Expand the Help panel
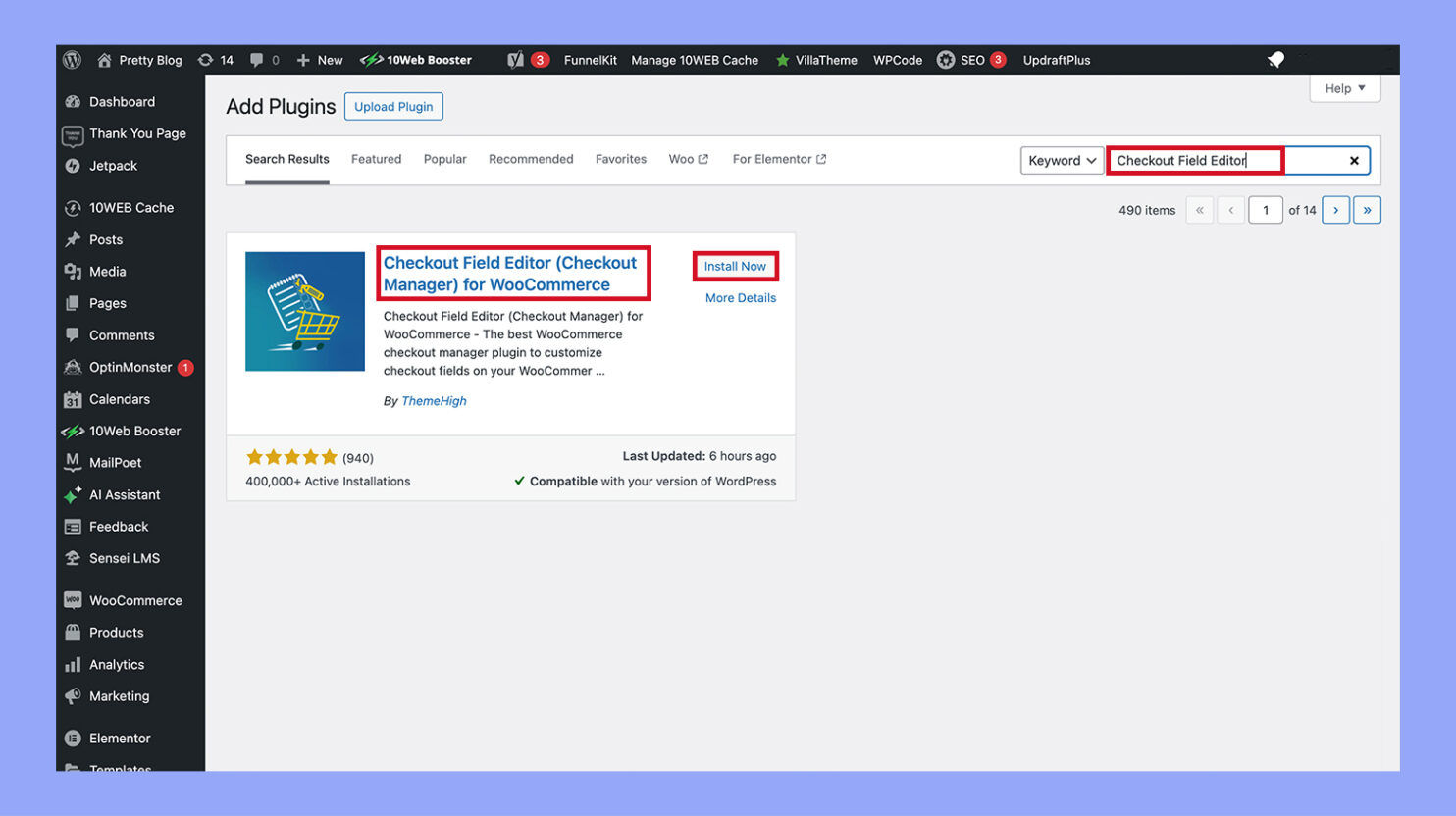 coord(1344,88)
